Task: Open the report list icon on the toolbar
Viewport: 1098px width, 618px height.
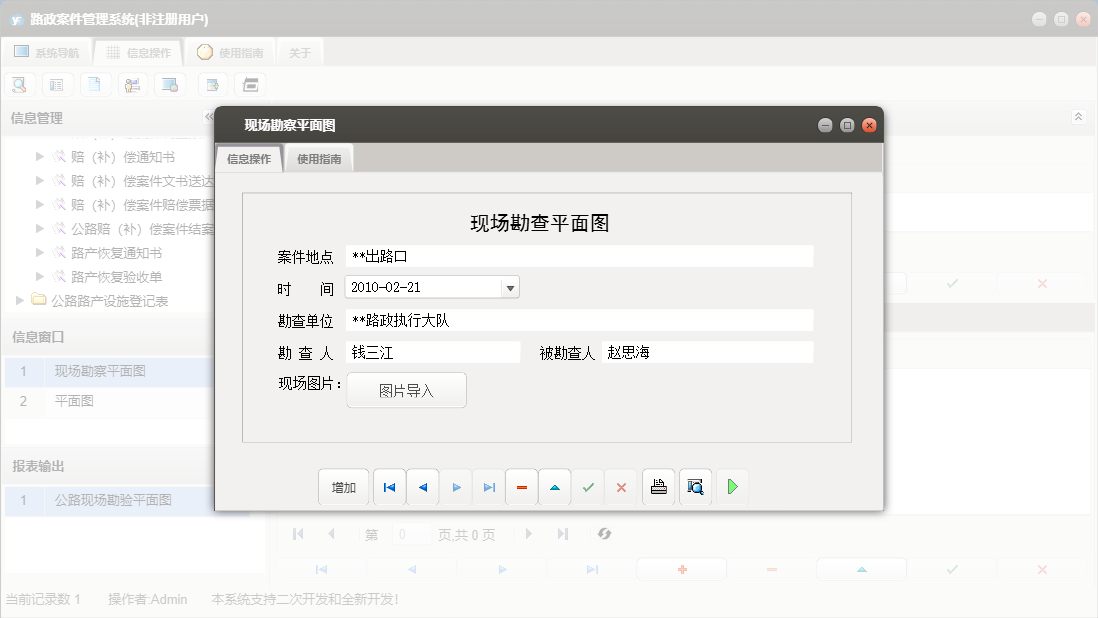Action: click(x=57, y=84)
